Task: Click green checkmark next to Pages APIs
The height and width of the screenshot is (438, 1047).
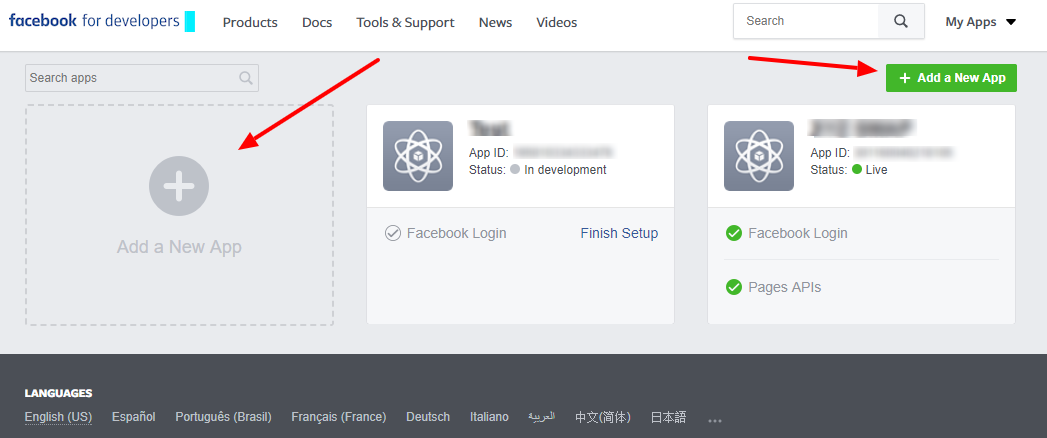Action: [x=734, y=288]
